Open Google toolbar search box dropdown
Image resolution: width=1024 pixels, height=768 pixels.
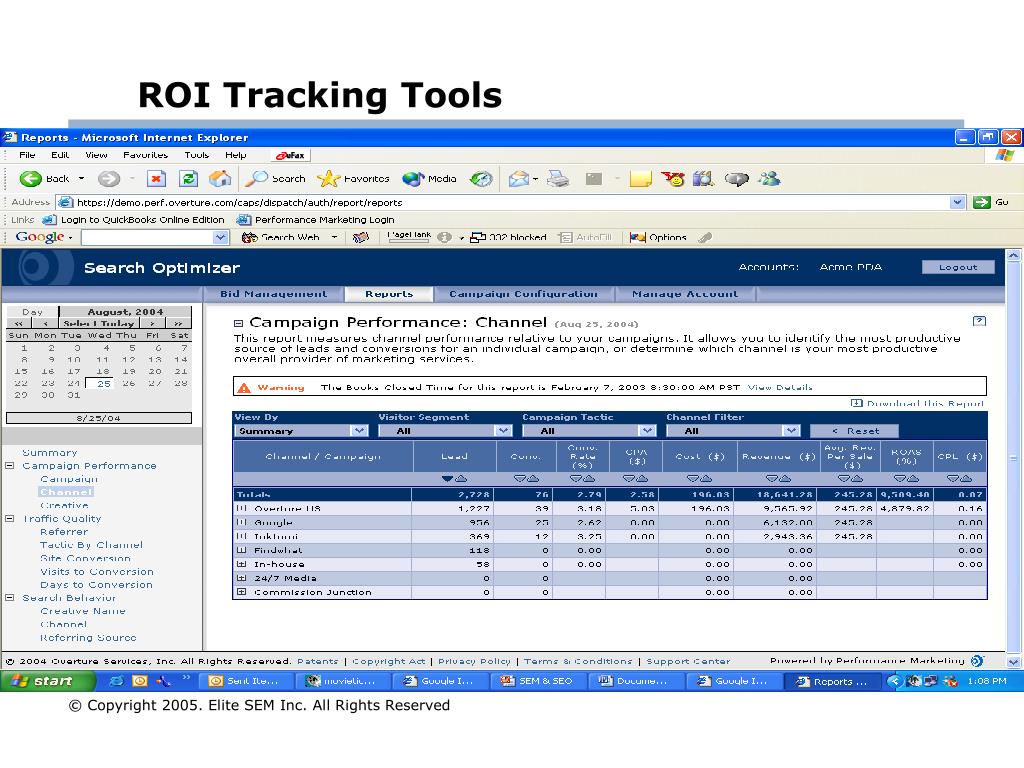point(221,237)
